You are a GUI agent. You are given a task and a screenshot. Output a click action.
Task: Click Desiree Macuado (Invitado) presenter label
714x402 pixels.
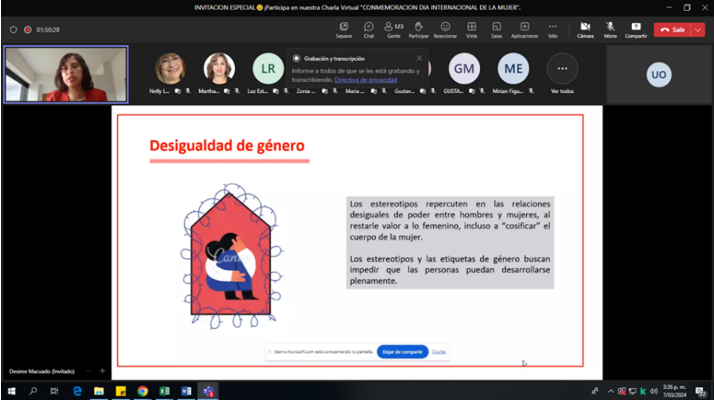tap(42, 371)
